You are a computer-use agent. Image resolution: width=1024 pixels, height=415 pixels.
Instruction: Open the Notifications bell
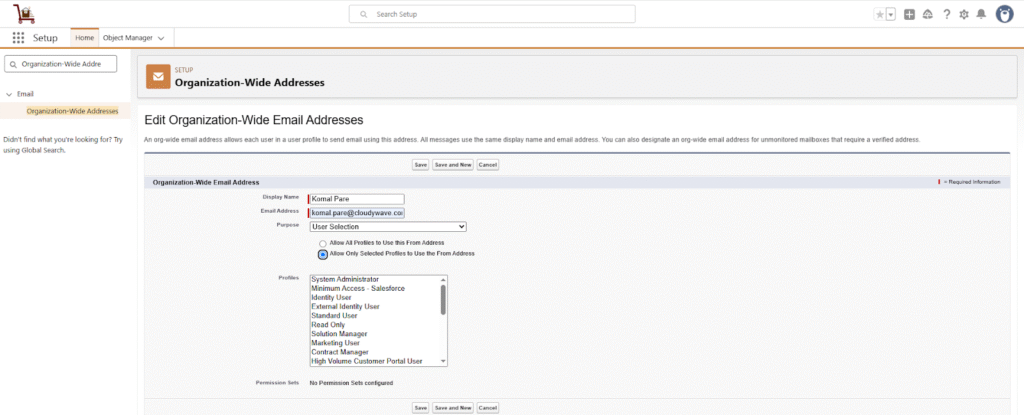(x=981, y=14)
